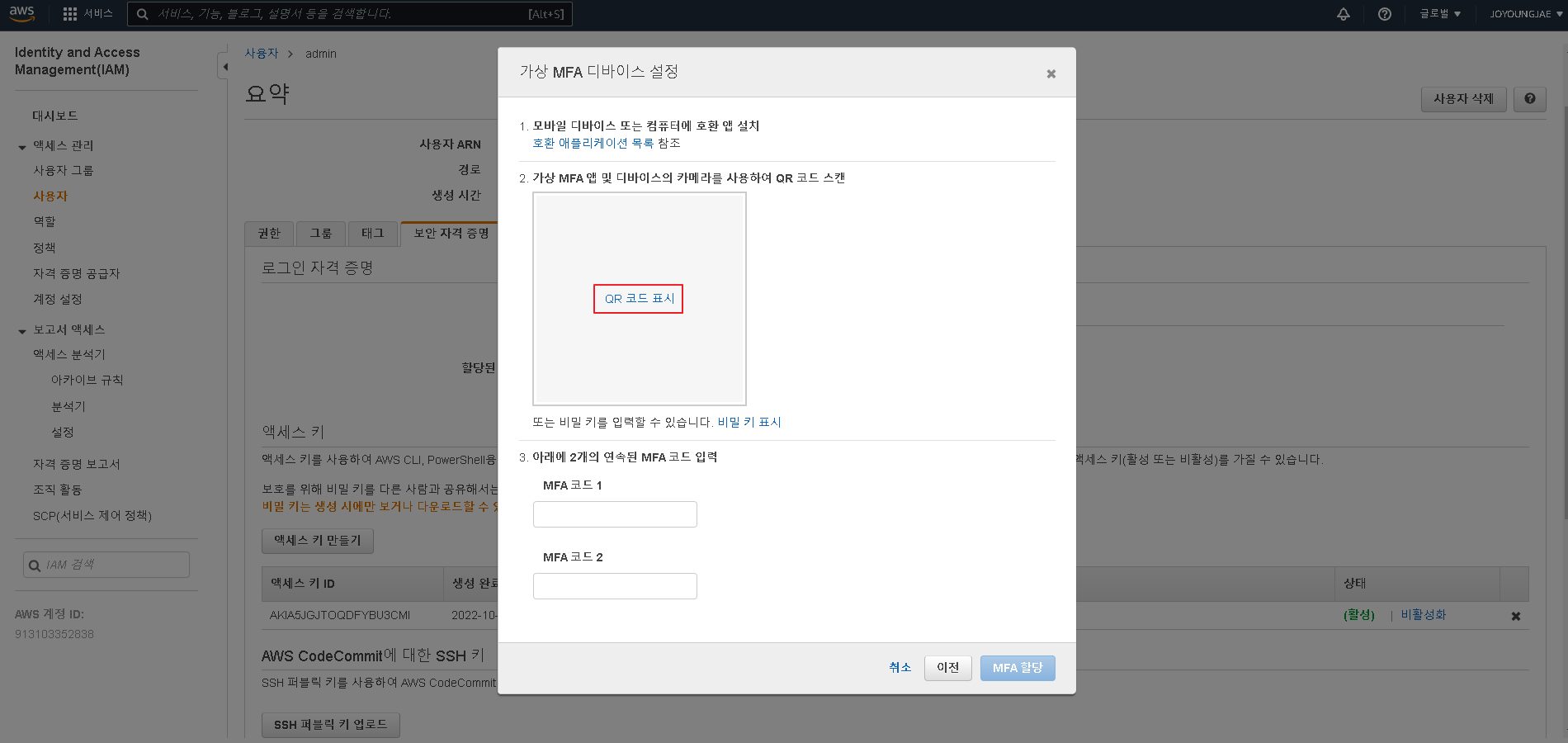Image resolution: width=1568 pixels, height=743 pixels.
Task: Open 사용자 그룹 in the sidebar
Action: point(63,170)
